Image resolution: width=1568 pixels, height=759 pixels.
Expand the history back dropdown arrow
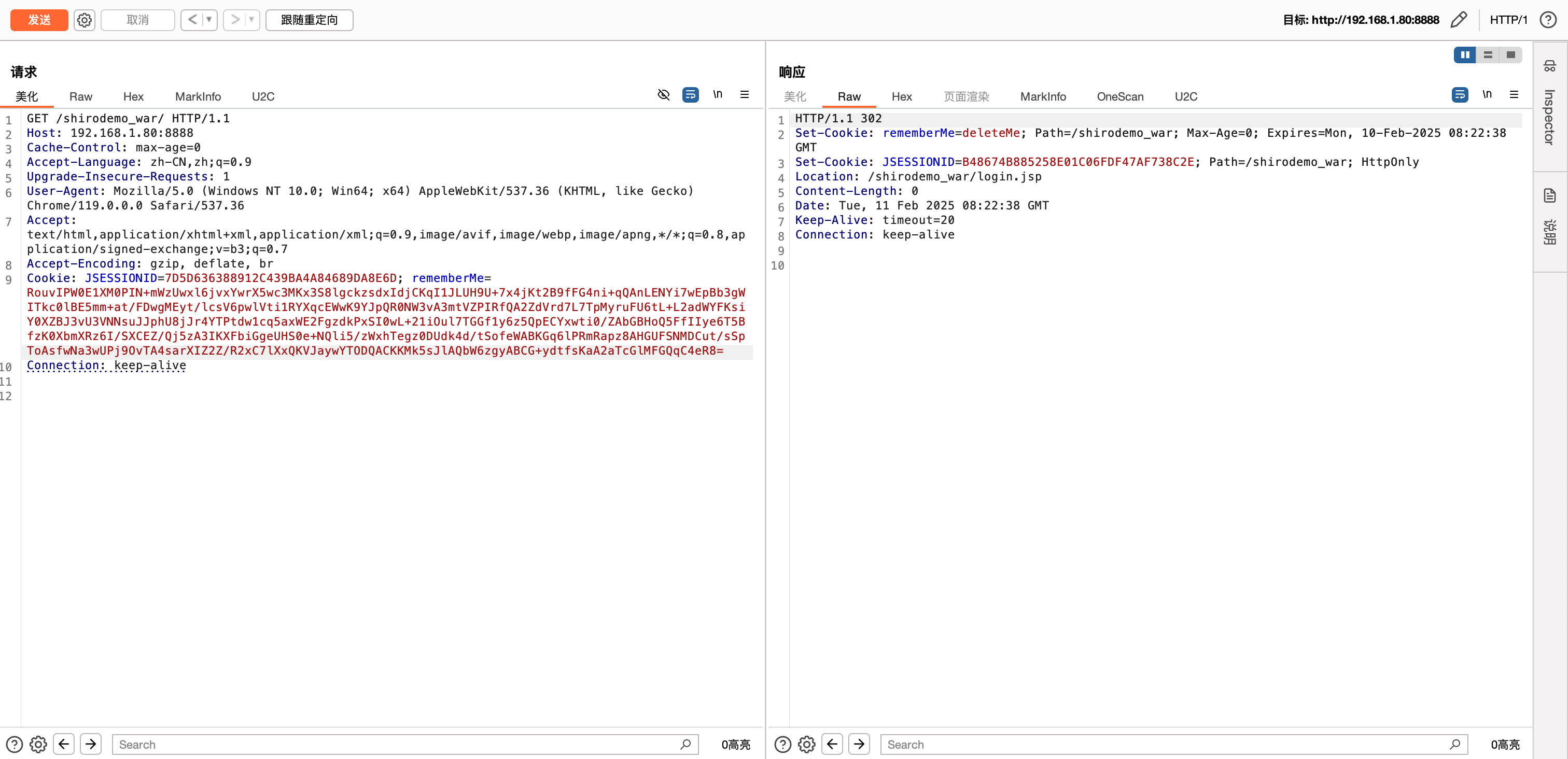coord(209,20)
